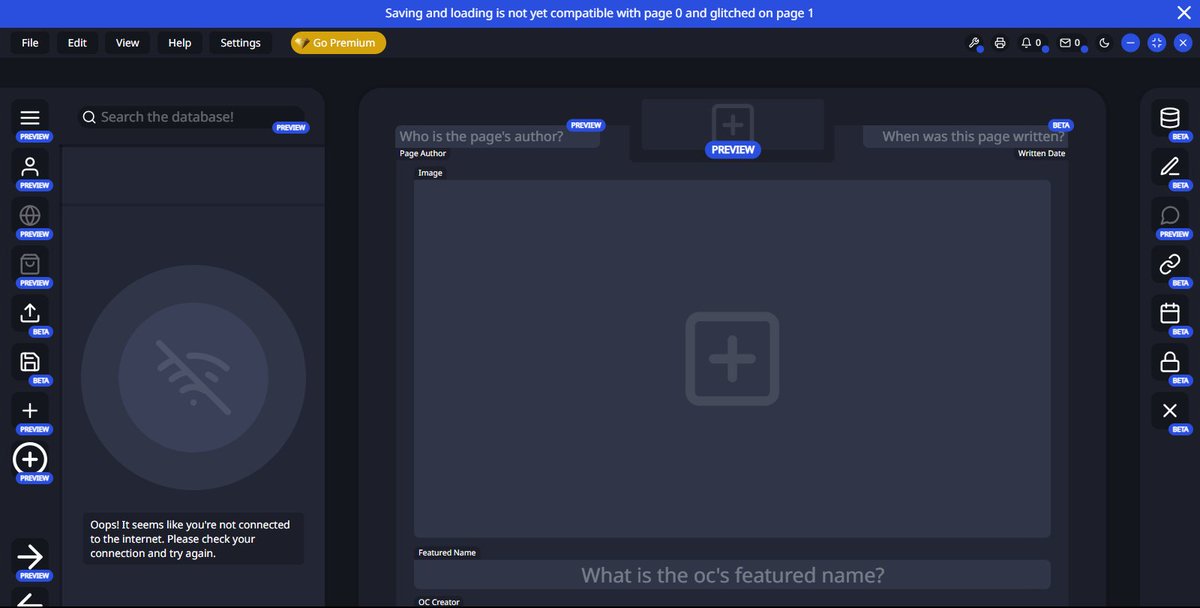Select the pencil edit icon in right sidebar

tap(1170, 166)
